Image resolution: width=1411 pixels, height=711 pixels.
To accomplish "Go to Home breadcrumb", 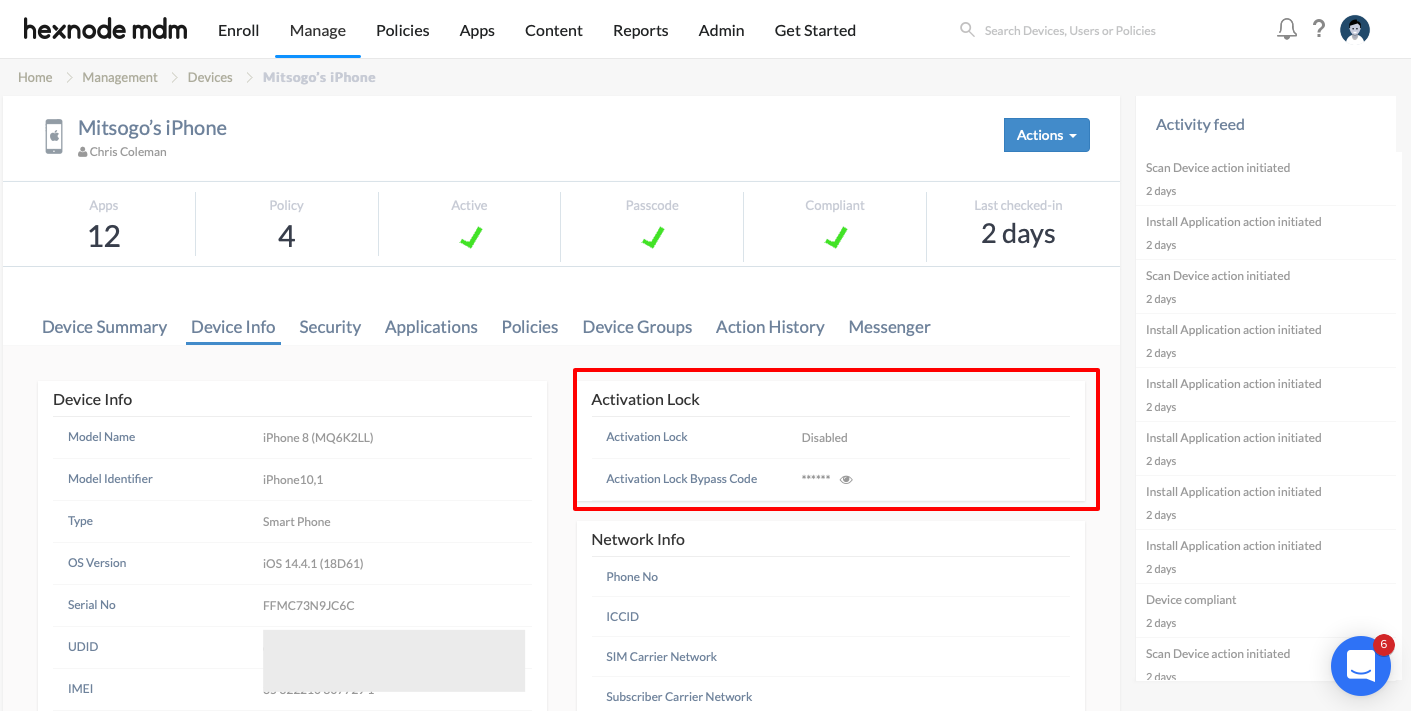I will point(35,77).
